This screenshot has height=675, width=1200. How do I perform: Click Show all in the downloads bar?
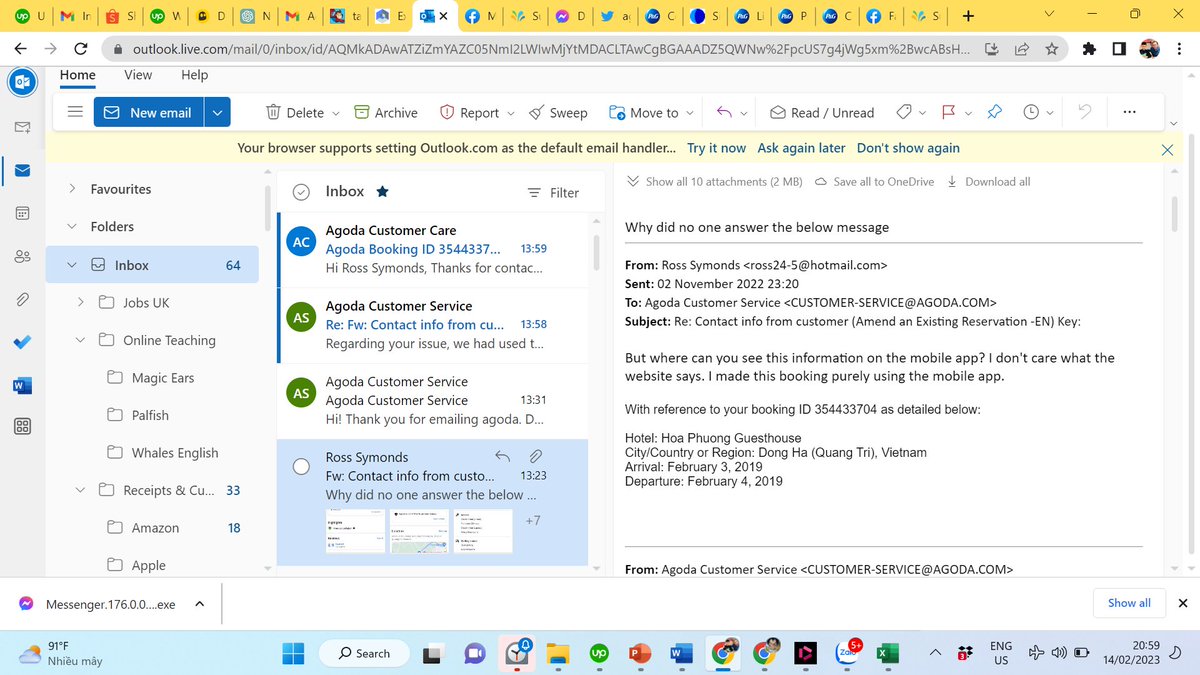pos(1129,603)
